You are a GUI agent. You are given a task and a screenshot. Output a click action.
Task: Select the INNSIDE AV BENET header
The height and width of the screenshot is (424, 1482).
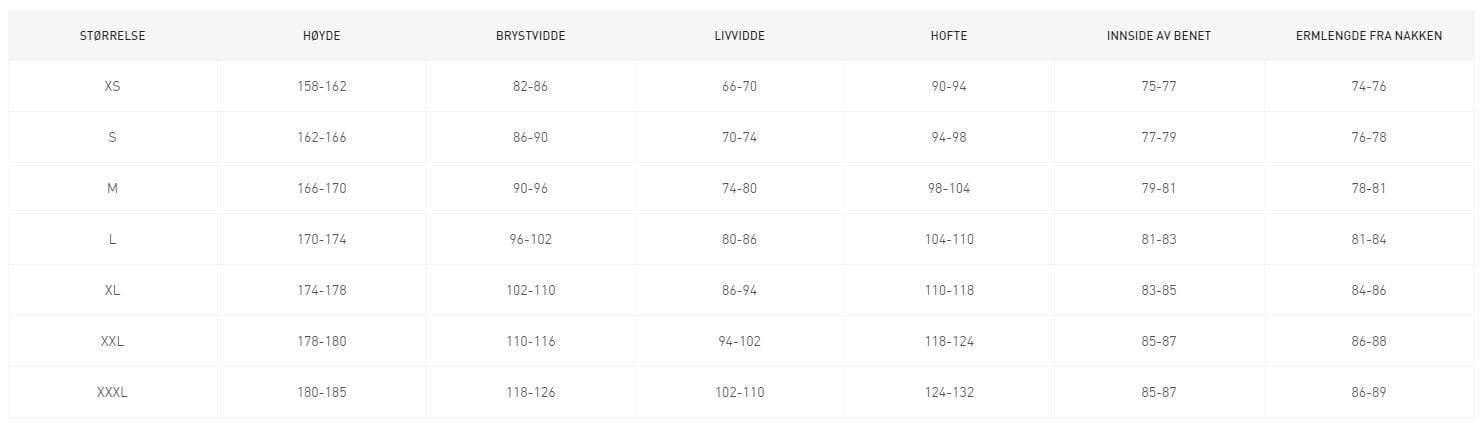click(1159, 36)
